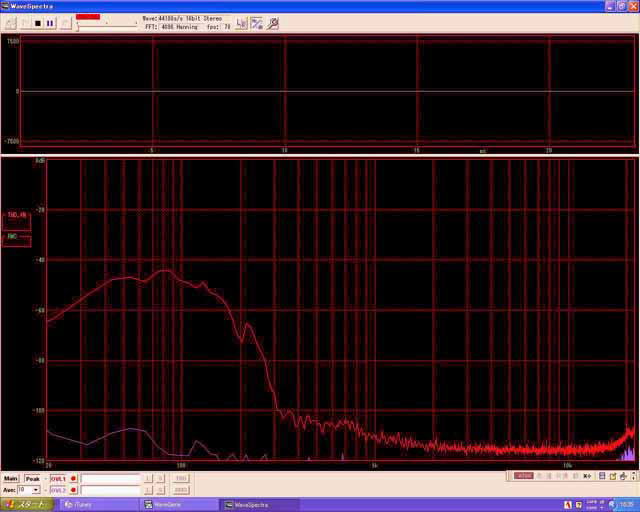This screenshot has height=512, width=640.
Task: Click the Wave format info text
Action: (182, 19)
